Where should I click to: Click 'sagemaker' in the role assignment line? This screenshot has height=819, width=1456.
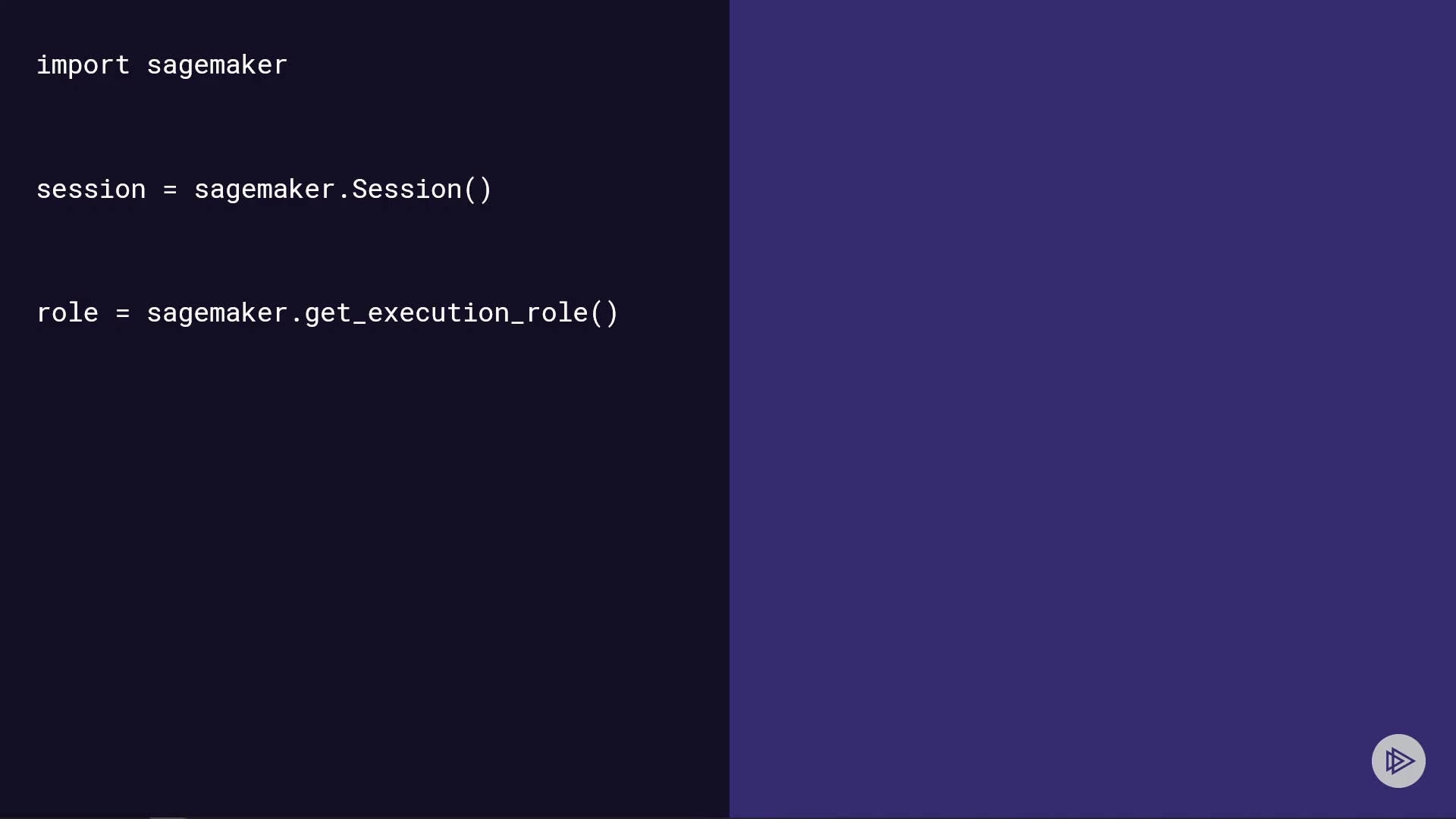click(x=217, y=313)
